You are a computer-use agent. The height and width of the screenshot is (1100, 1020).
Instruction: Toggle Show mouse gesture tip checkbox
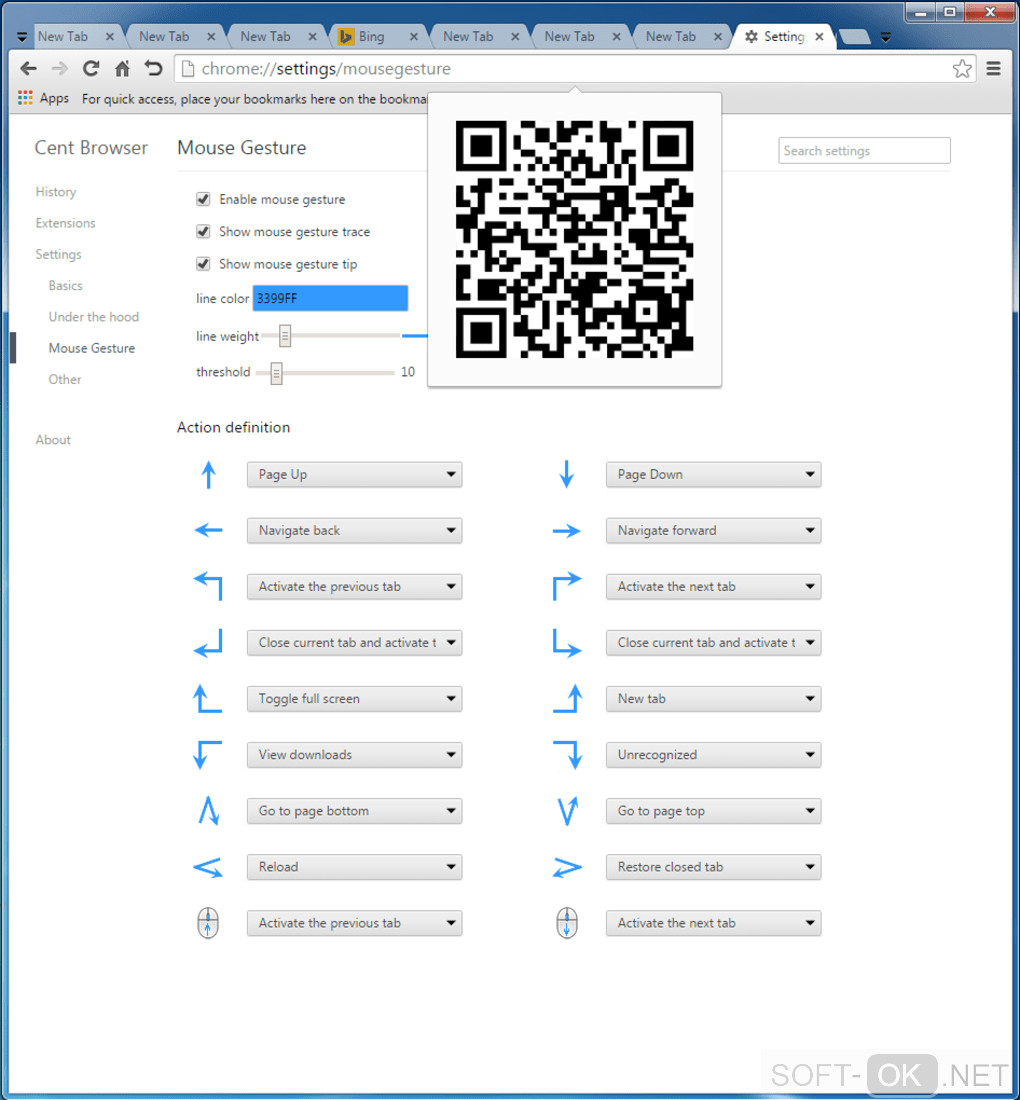(x=203, y=264)
